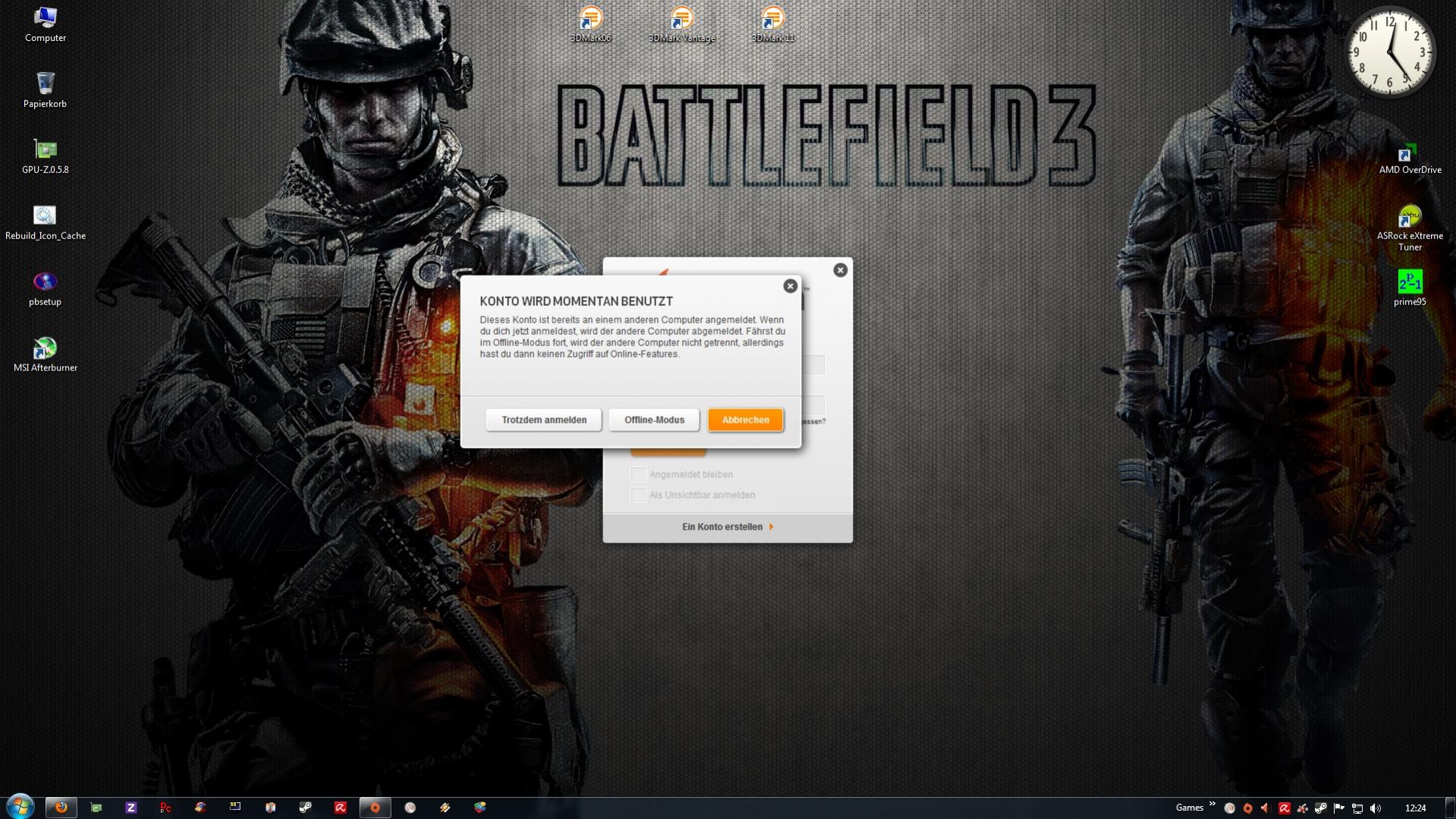Switch to Firefox in the taskbar
Screen dimensions: 1456x819
point(61,808)
